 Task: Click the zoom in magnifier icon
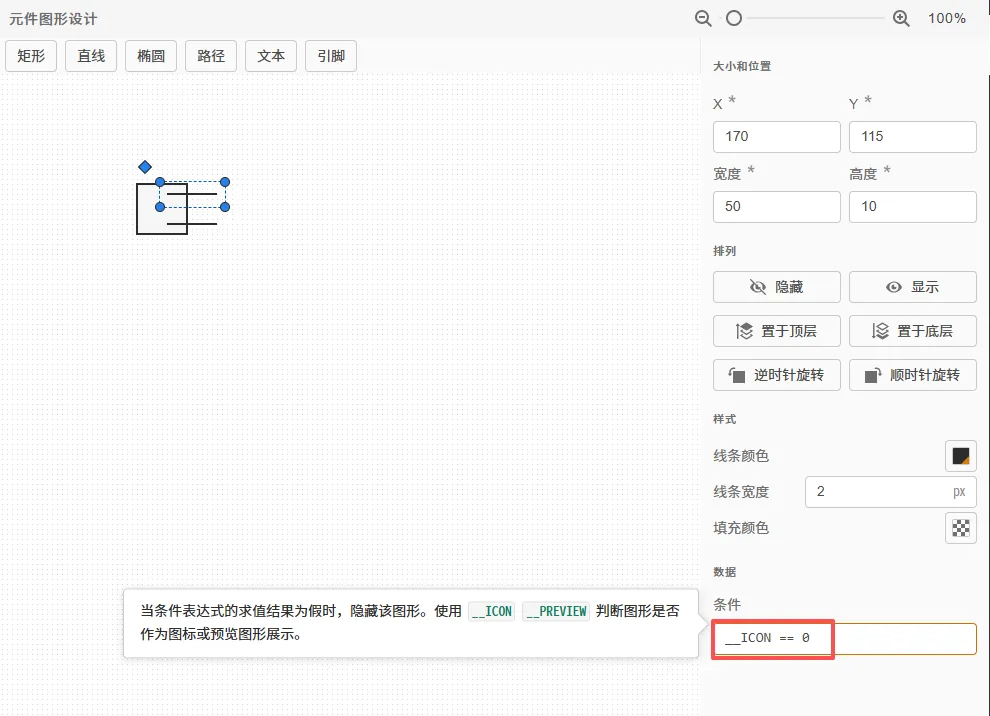(x=901, y=18)
